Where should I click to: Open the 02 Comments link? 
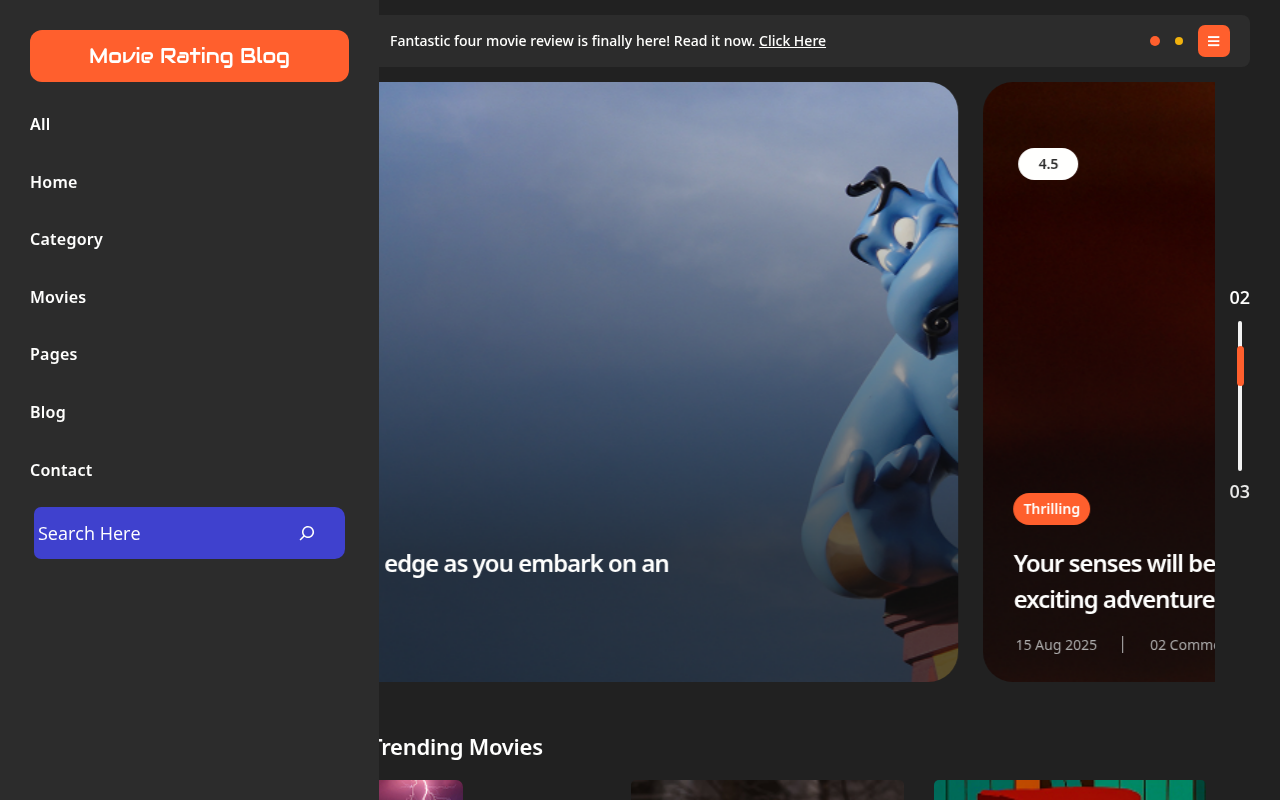click(1182, 645)
